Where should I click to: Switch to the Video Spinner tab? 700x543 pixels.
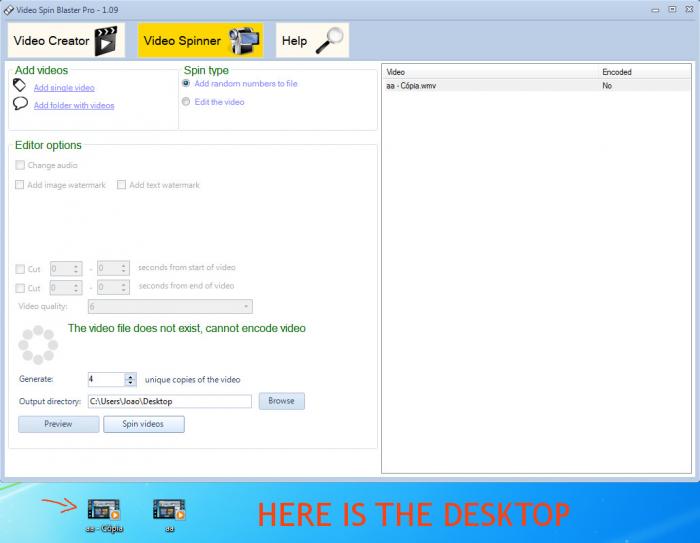click(x=200, y=41)
